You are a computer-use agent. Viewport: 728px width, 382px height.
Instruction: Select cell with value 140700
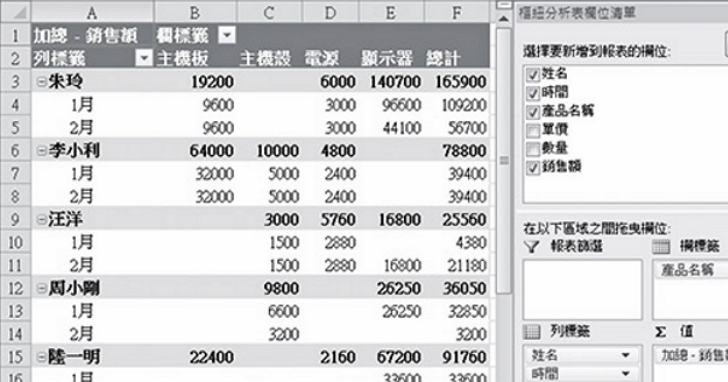click(x=391, y=82)
